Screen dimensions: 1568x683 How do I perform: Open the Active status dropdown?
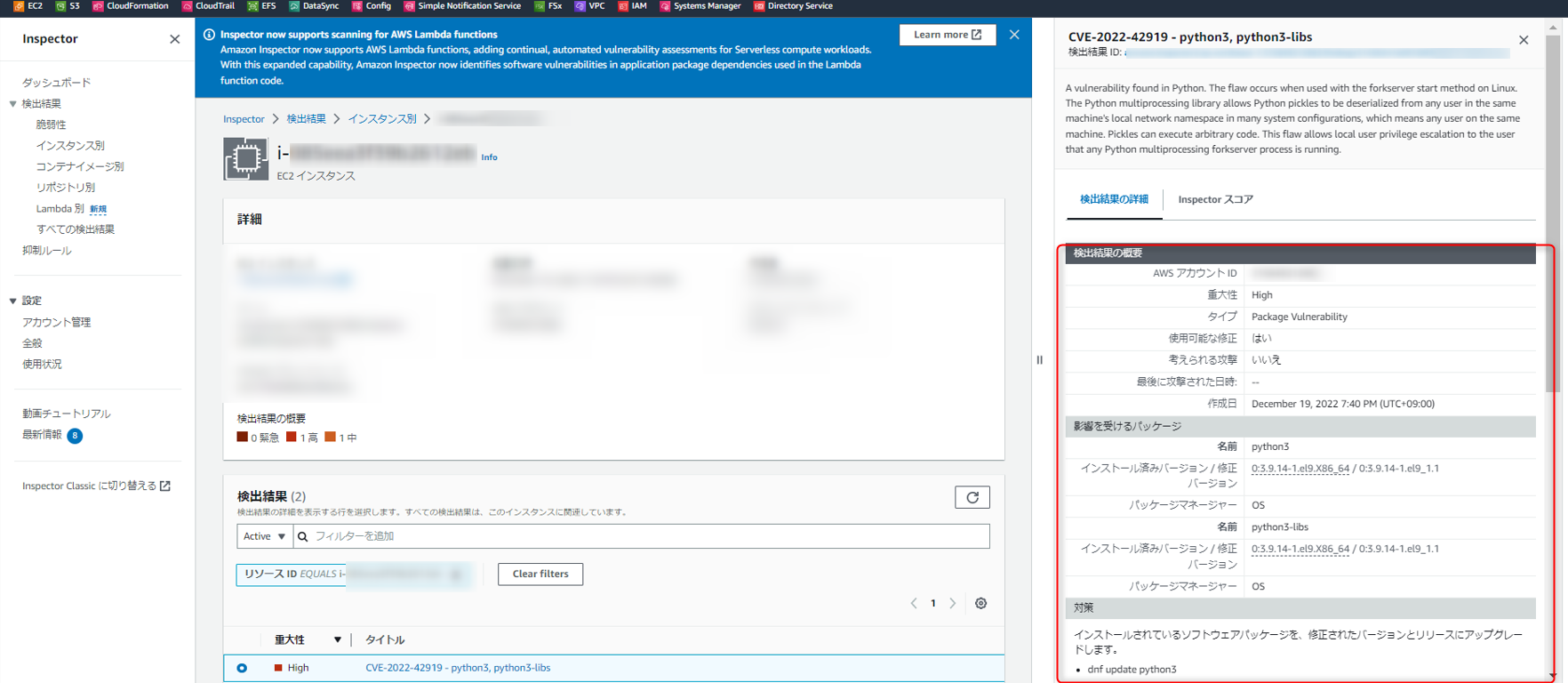point(264,536)
